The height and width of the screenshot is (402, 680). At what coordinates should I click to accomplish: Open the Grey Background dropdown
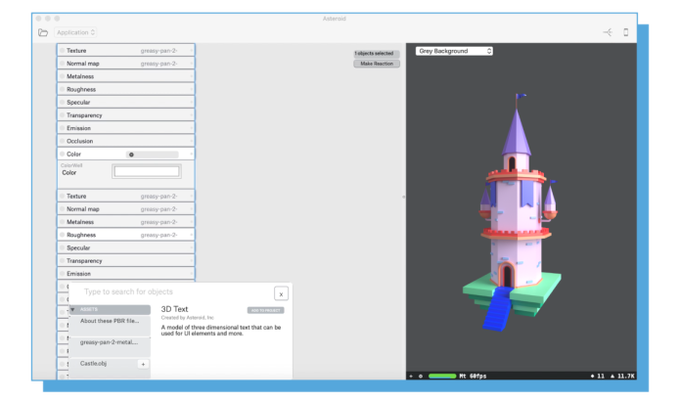point(455,51)
